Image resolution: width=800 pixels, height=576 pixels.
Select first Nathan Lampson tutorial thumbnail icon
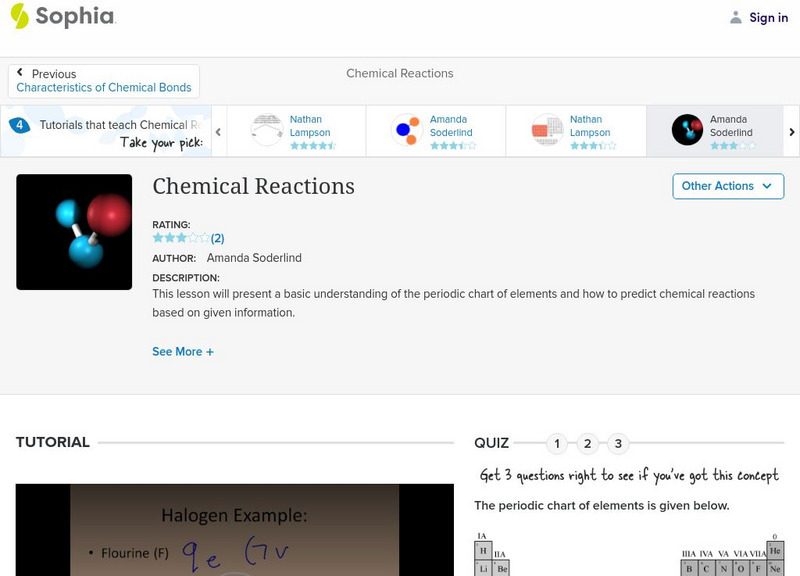tap(267, 131)
